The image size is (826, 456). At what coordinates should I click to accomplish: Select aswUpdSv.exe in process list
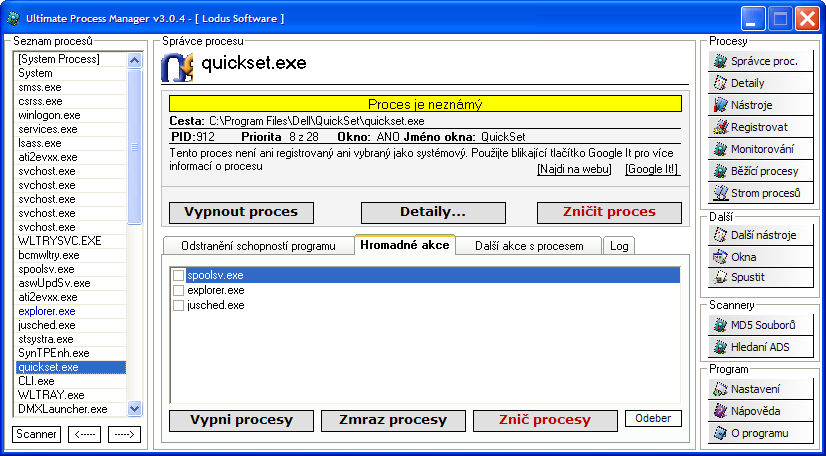(71, 283)
